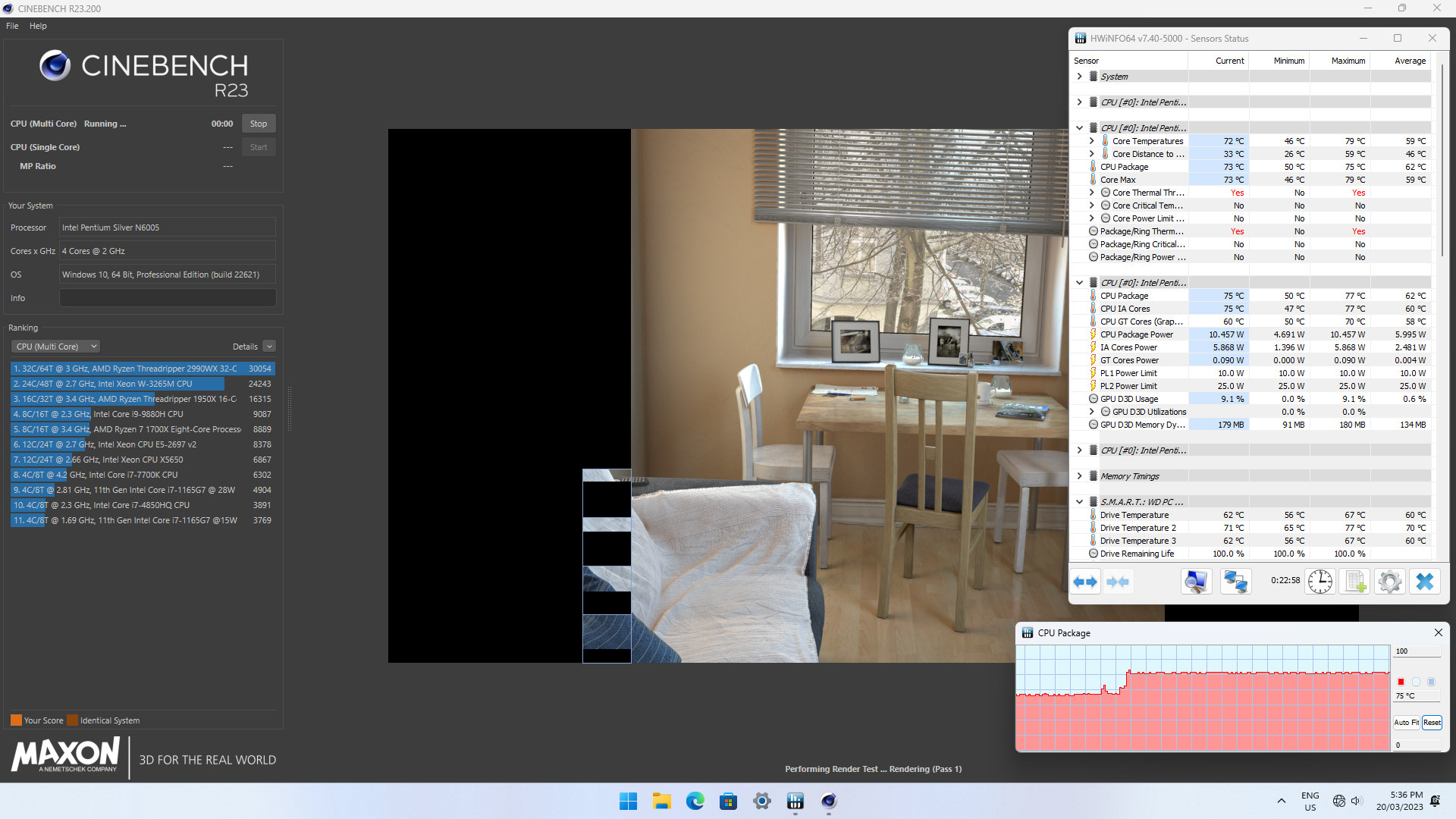Open the CPU (Multi Core) ranking dropdown
The image size is (1456, 819).
[55, 347]
